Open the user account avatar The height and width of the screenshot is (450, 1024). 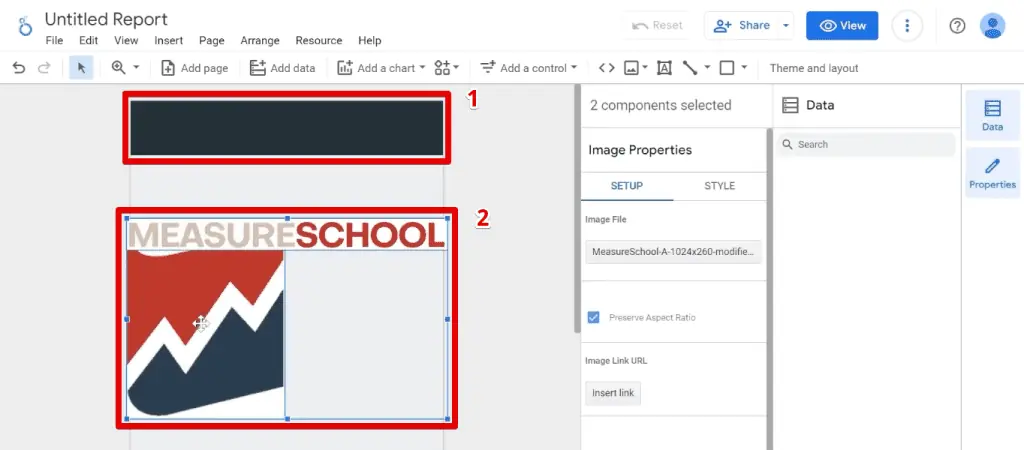992,25
